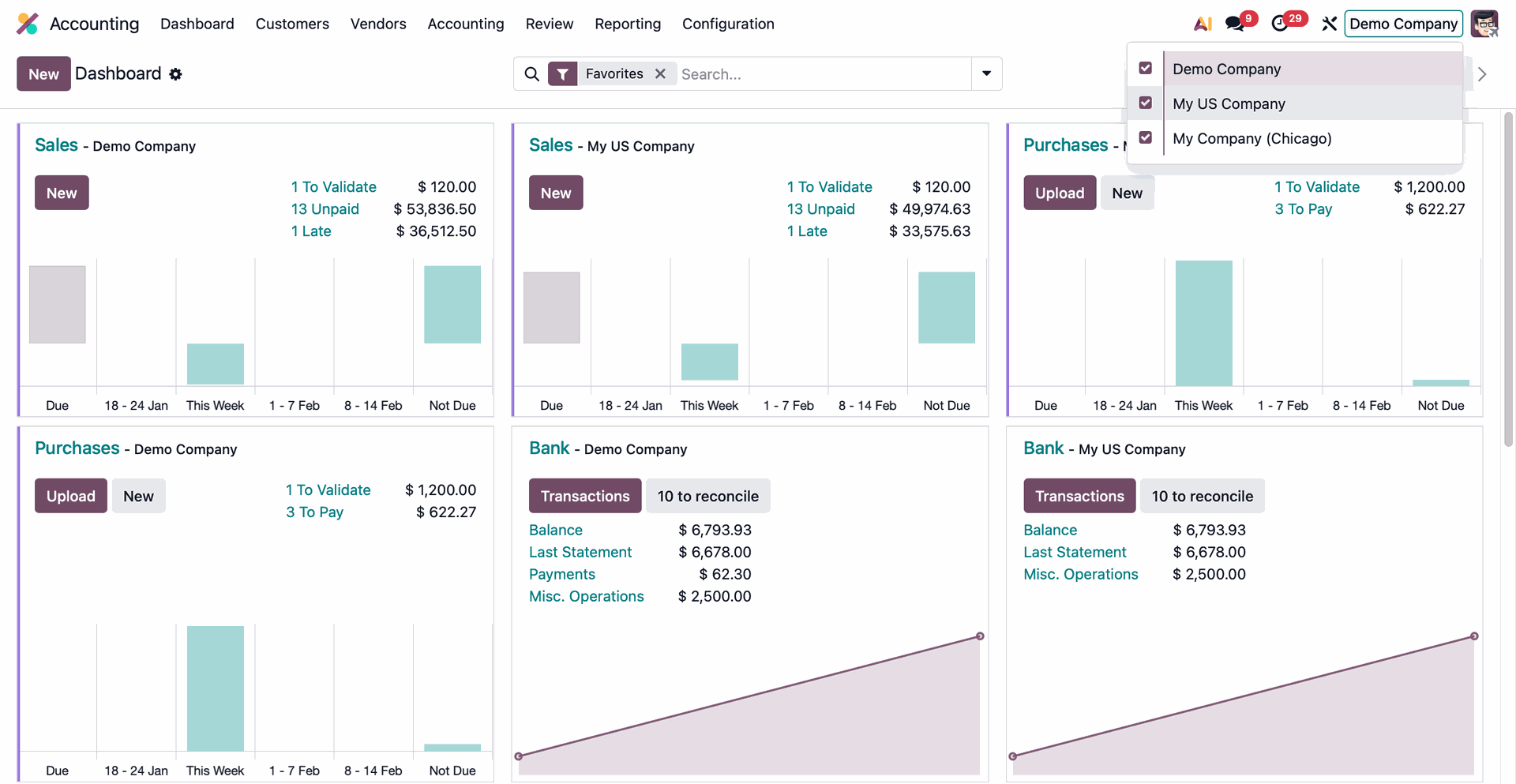This screenshot has width=1516, height=784.
Task: Remove the Favorites filter with X
Action: click(660, 73)
